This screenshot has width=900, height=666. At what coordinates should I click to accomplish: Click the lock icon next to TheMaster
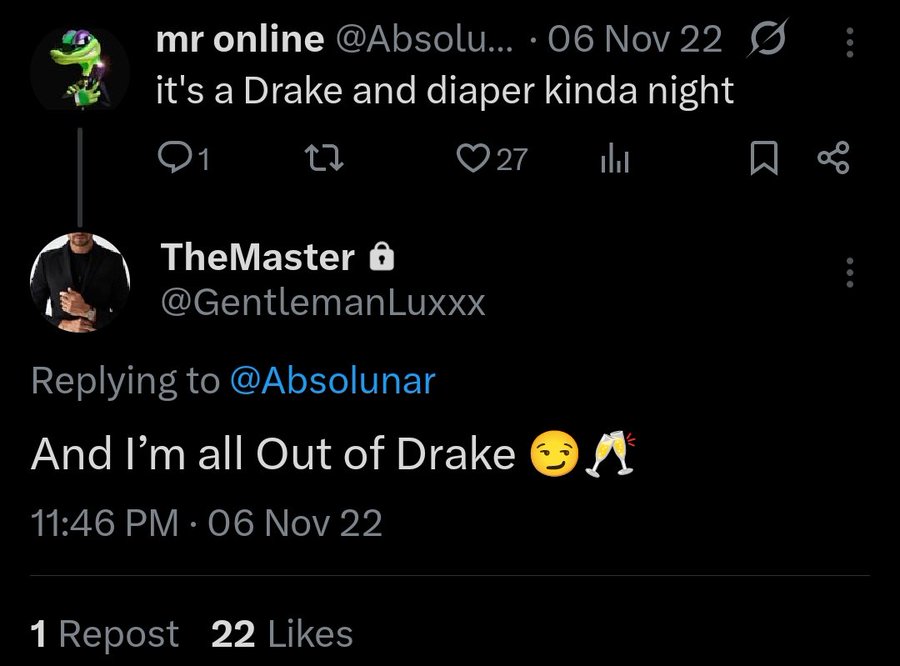click(x=382, y=259)
